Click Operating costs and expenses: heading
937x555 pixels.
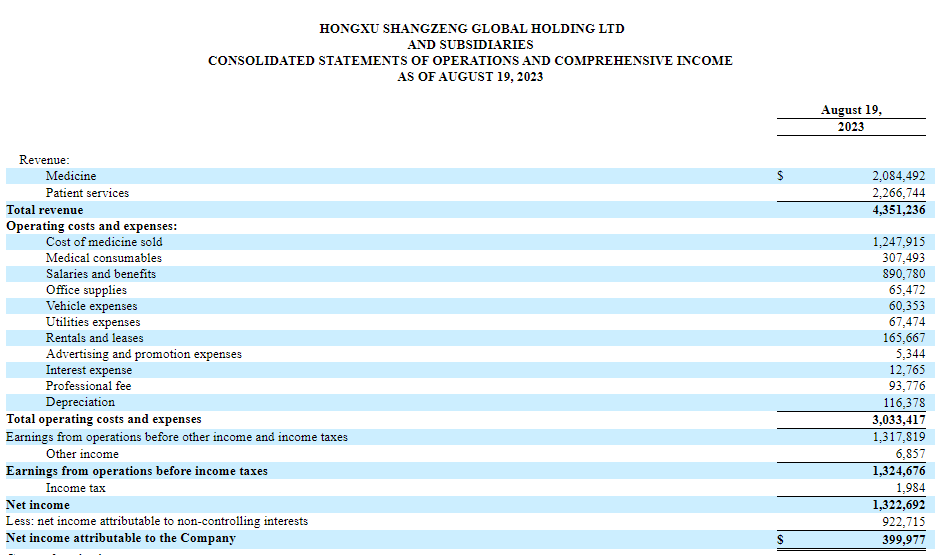(91, 226)
